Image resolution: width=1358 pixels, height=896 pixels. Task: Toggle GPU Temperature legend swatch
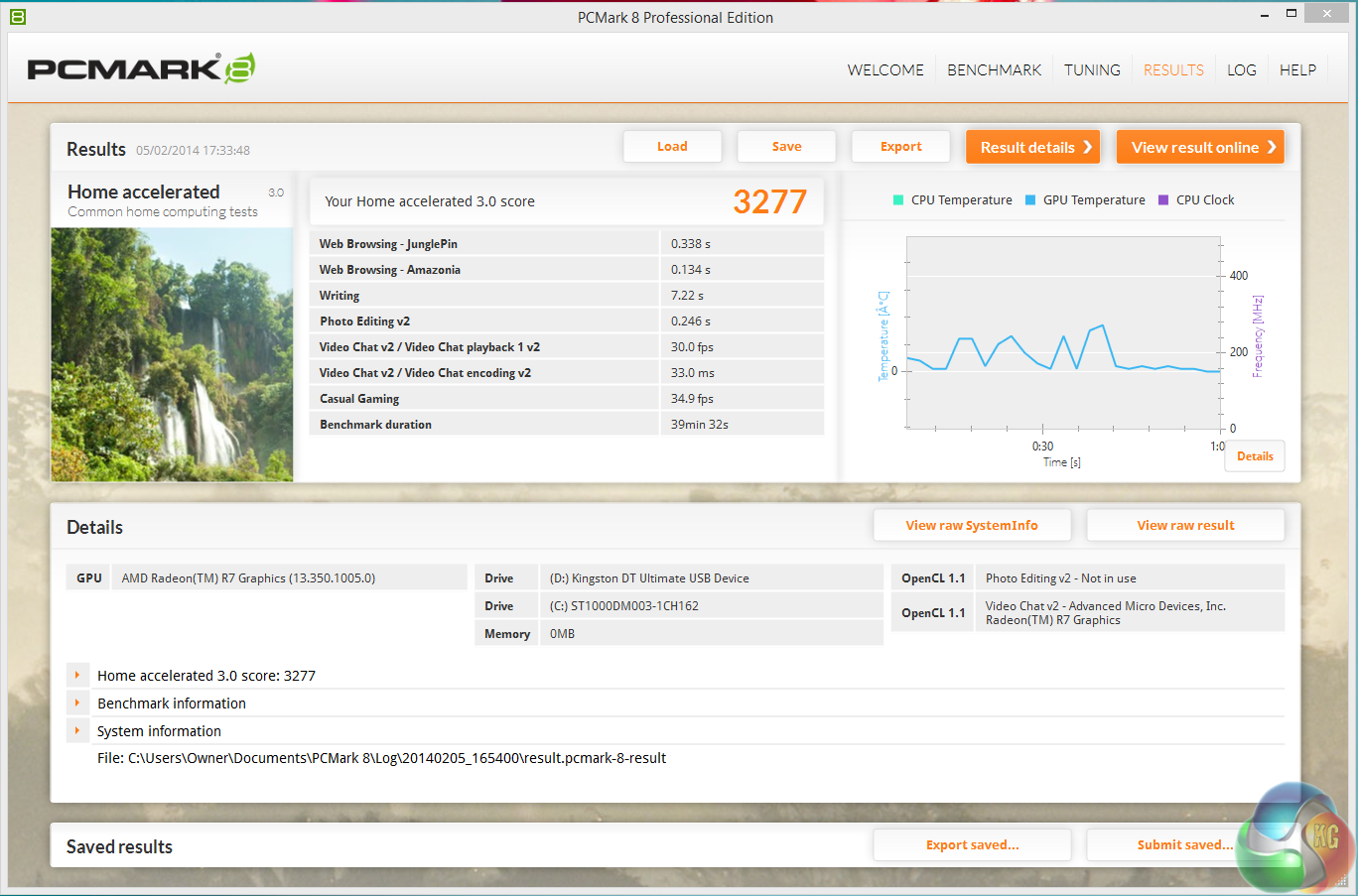pos(1030,200)
